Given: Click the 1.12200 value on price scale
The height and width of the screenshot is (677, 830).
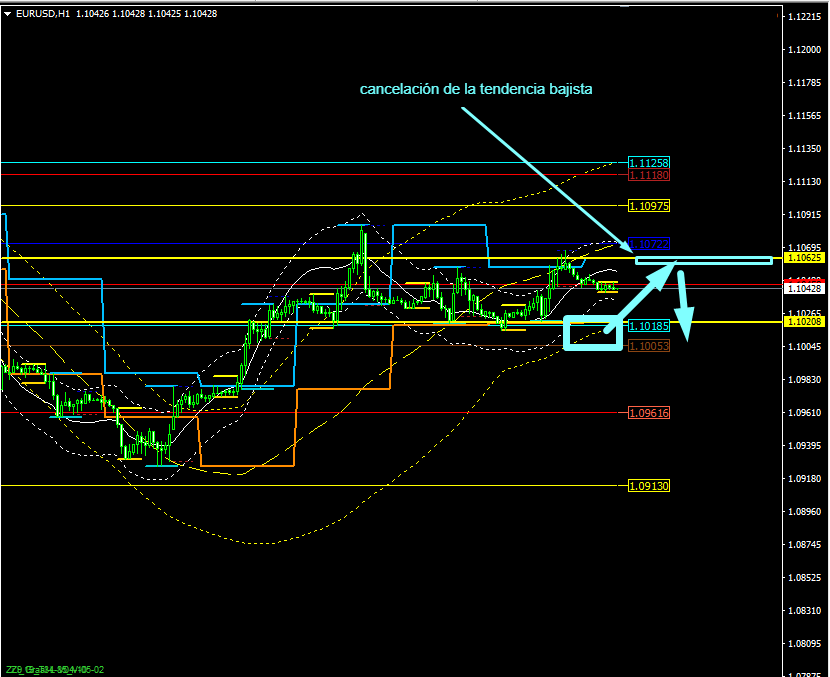Looking at the screenshot, I should coord(804,50).
